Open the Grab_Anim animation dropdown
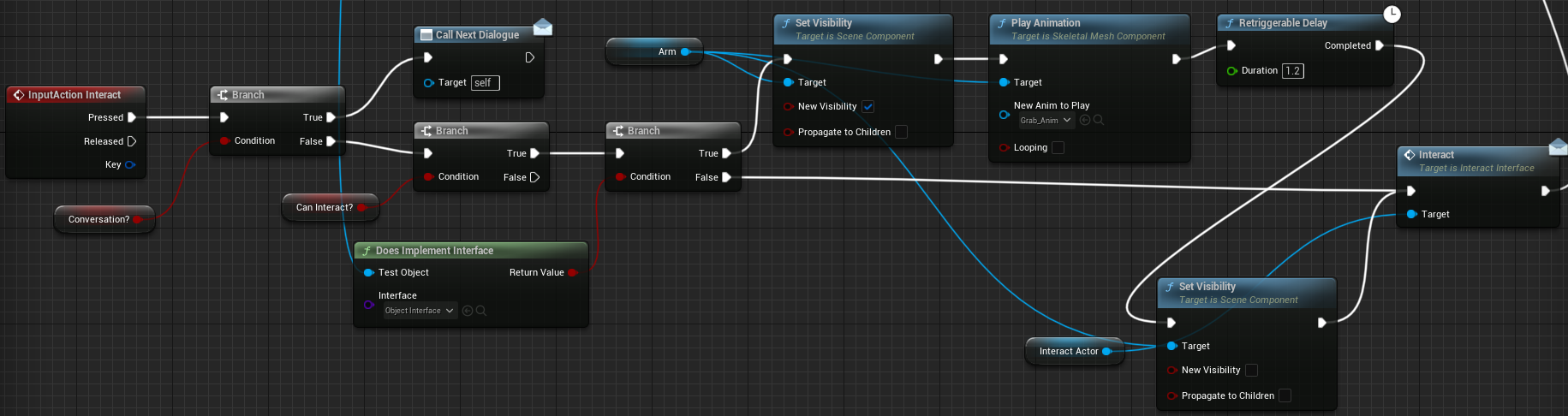 (1046, 121)
